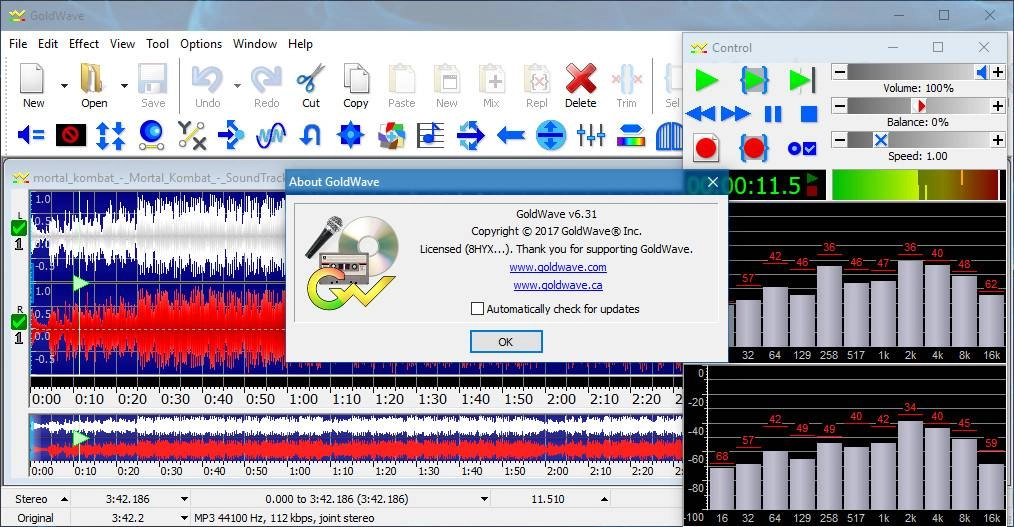Open the www.goldwave.ca link
The image size is (1014, 527).
(x=557, y=285)
